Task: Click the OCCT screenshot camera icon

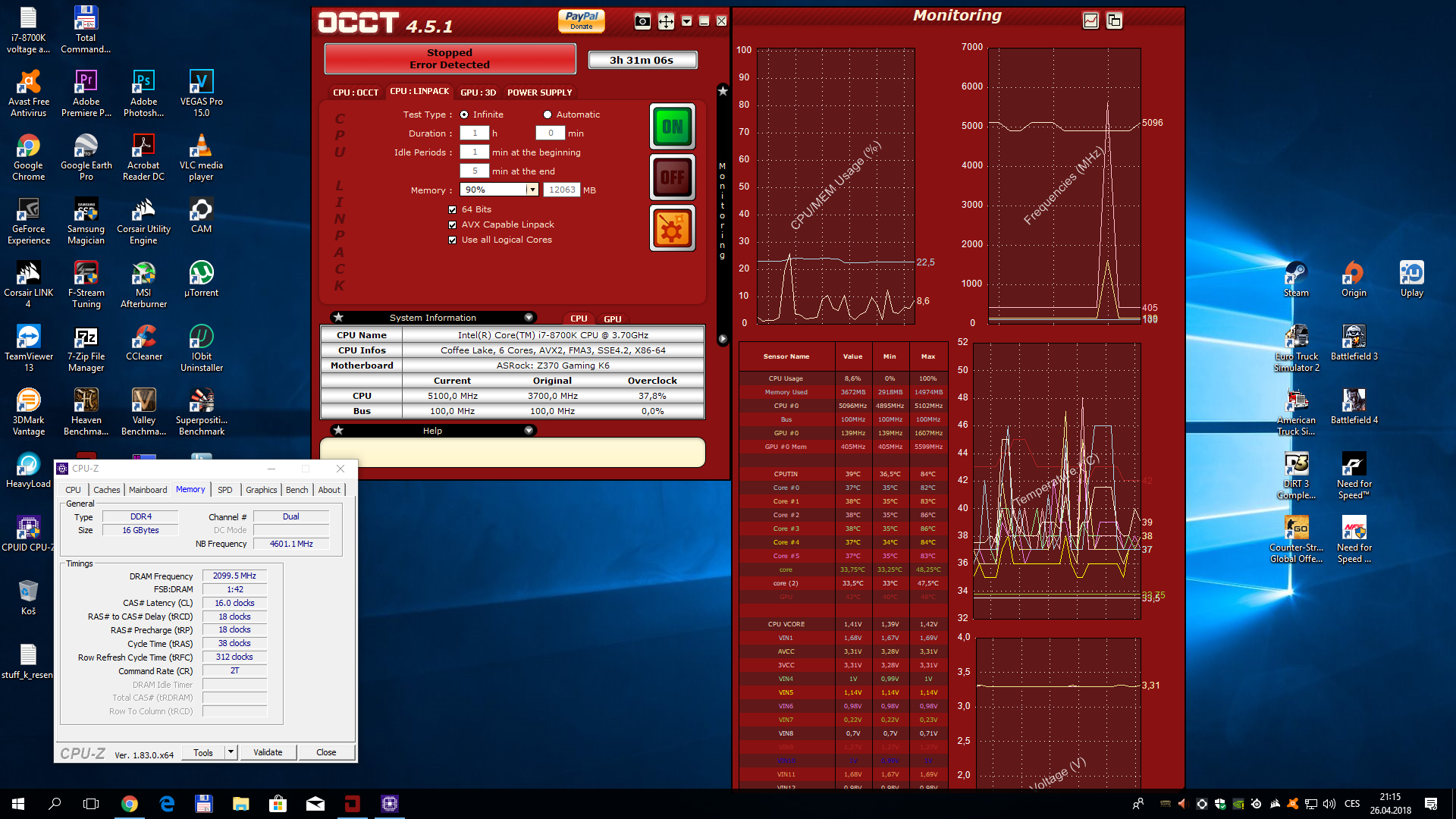Action: tap(642, 21)
